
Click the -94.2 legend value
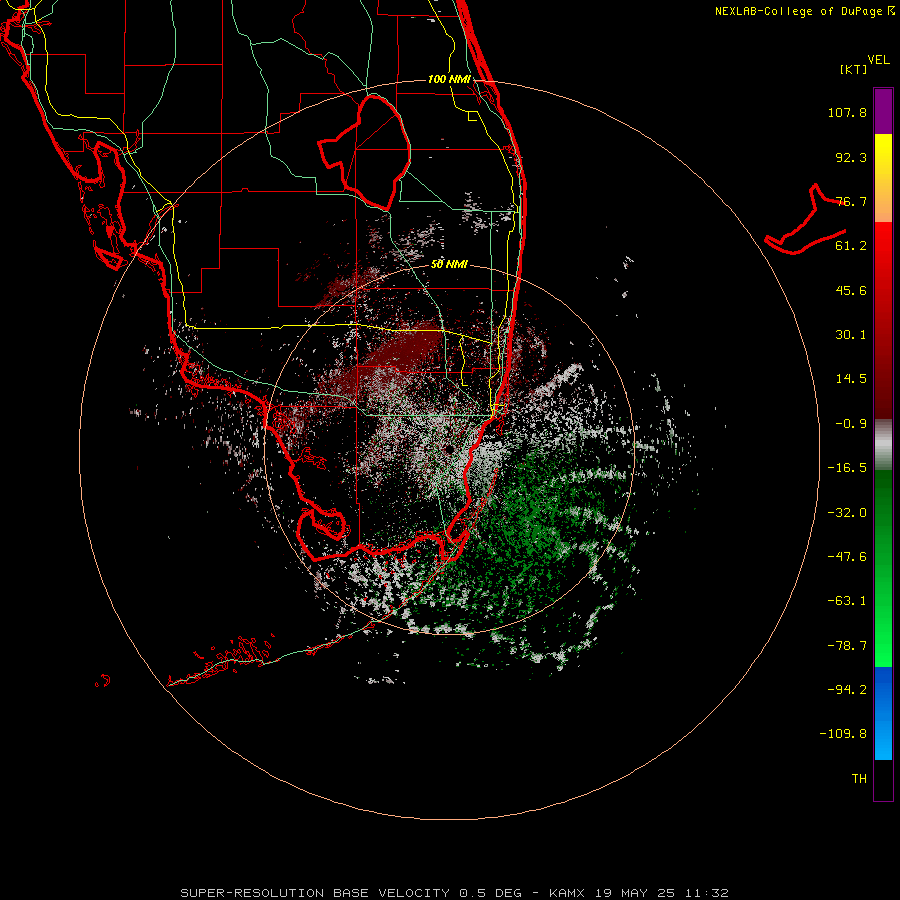pyautogui.click(x=847, y=689)
